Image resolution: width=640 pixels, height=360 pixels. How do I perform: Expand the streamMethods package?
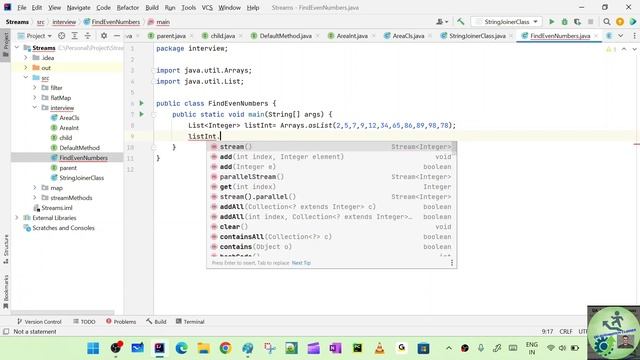coord(35,198)
